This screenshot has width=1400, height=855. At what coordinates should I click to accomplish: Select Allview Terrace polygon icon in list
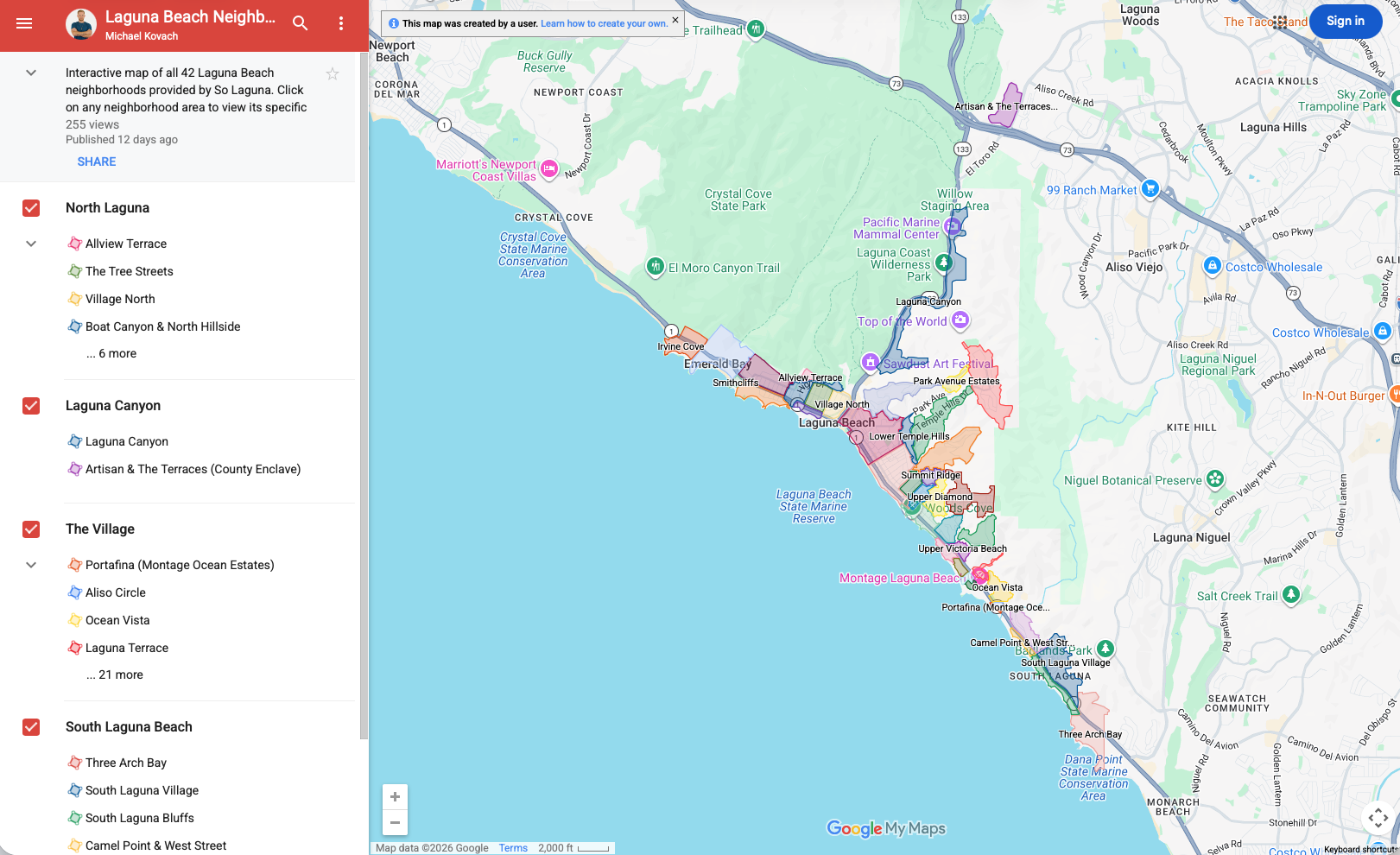coord(75,244)
